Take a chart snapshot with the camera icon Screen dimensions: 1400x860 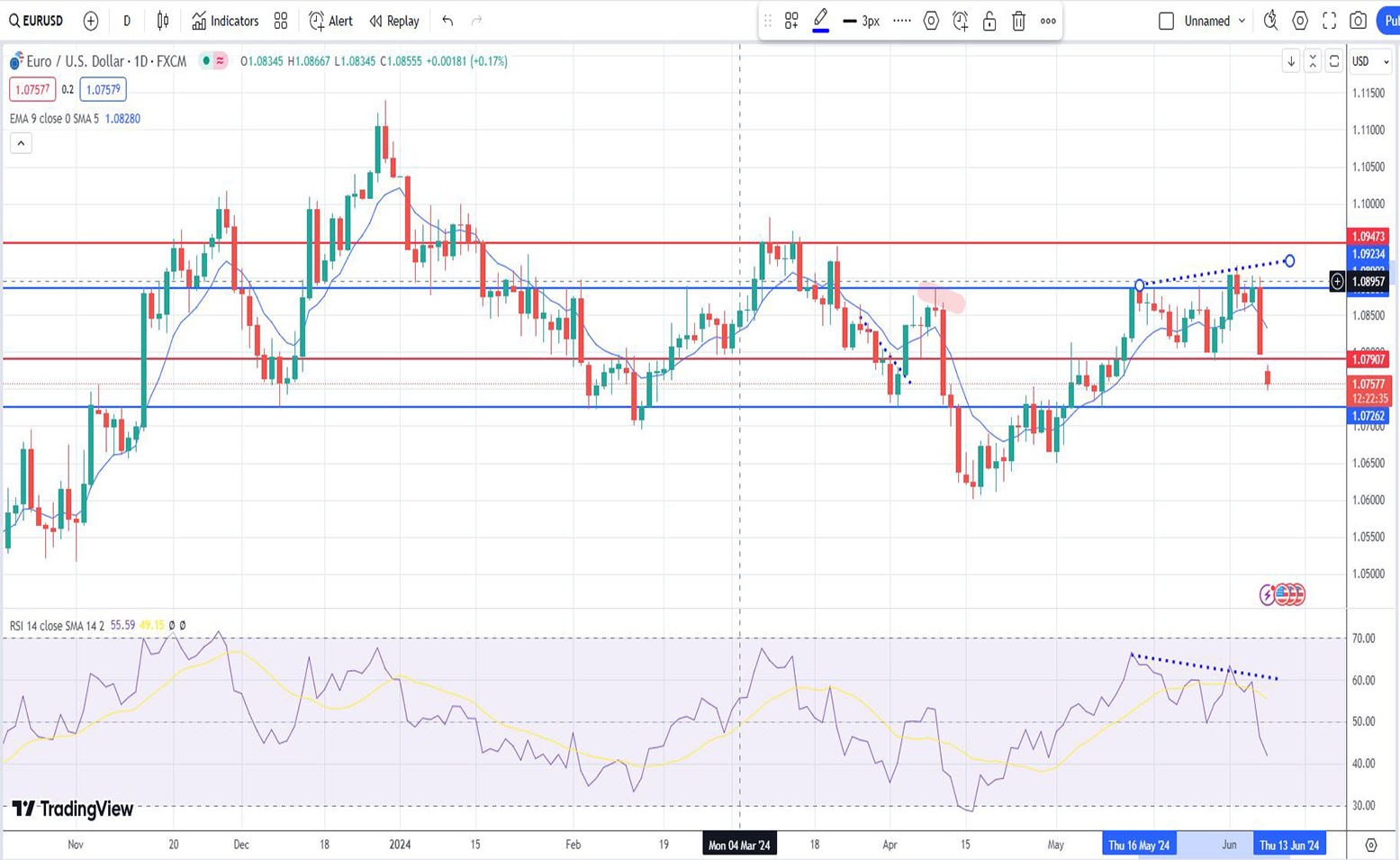1359,21
